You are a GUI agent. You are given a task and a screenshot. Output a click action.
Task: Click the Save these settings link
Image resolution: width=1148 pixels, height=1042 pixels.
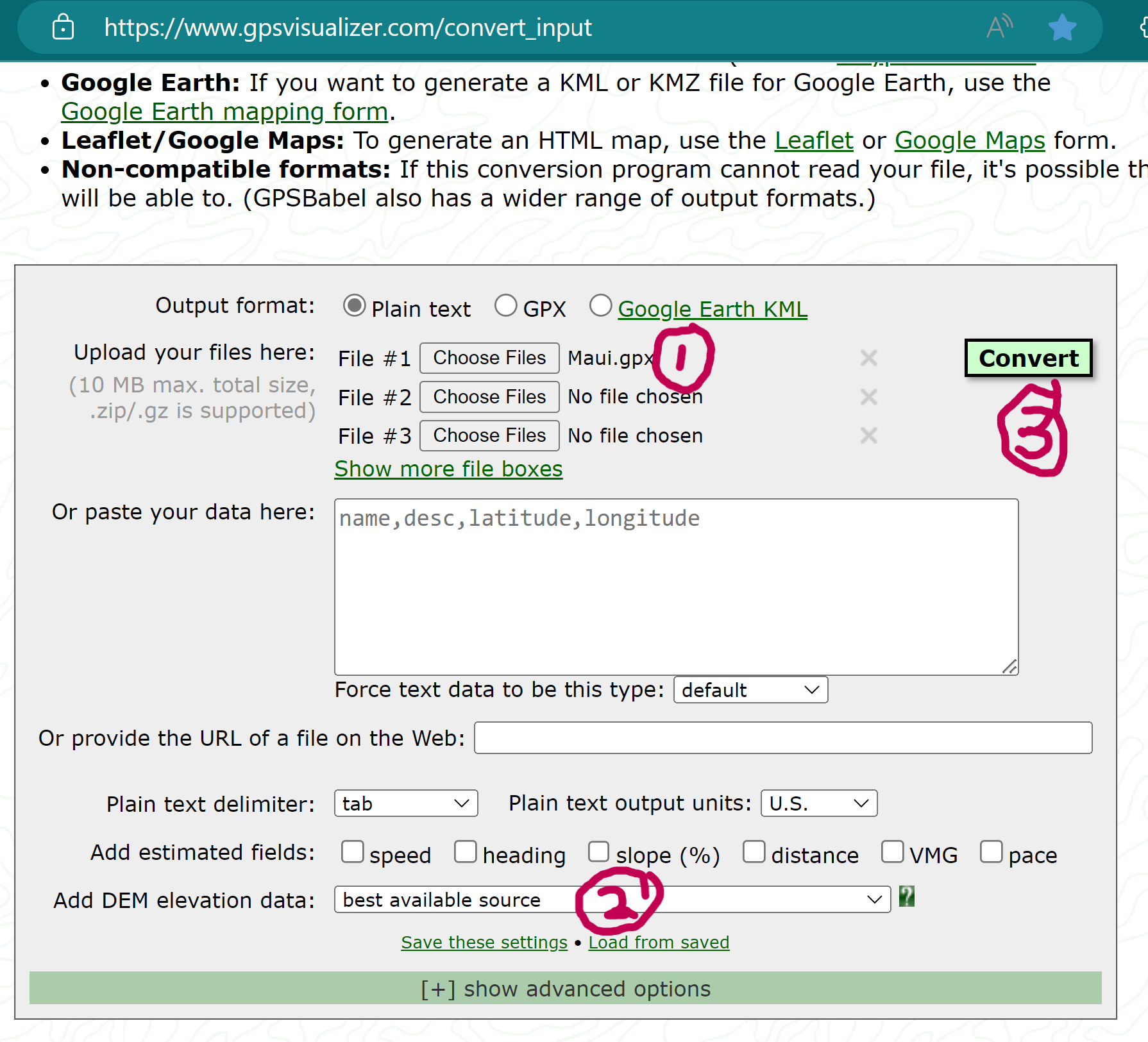pos(484,942)
